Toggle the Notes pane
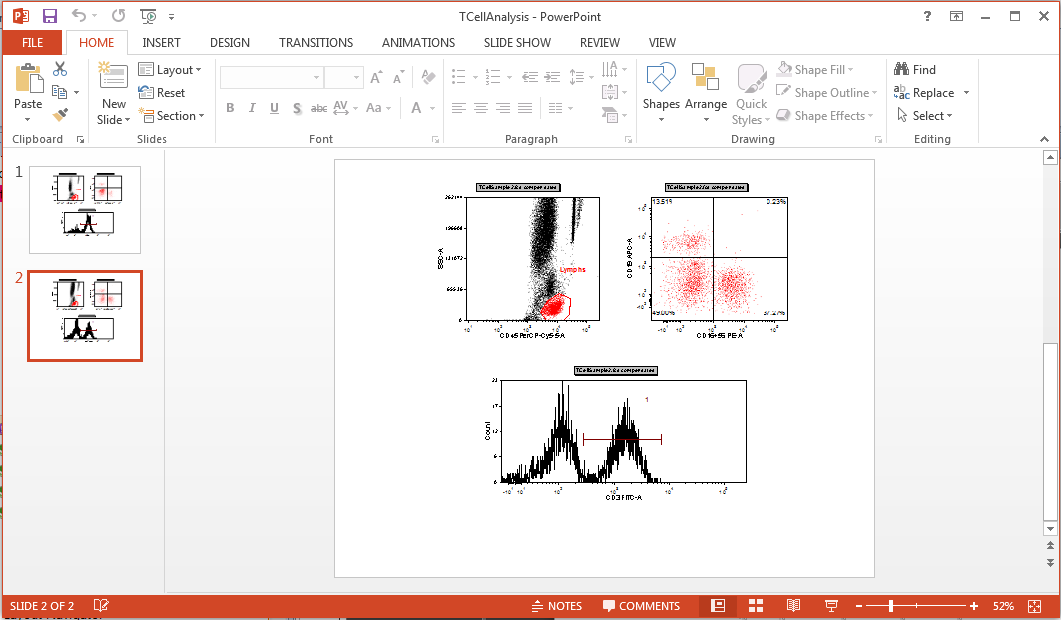1061x620 pixels. pos(556,606)
